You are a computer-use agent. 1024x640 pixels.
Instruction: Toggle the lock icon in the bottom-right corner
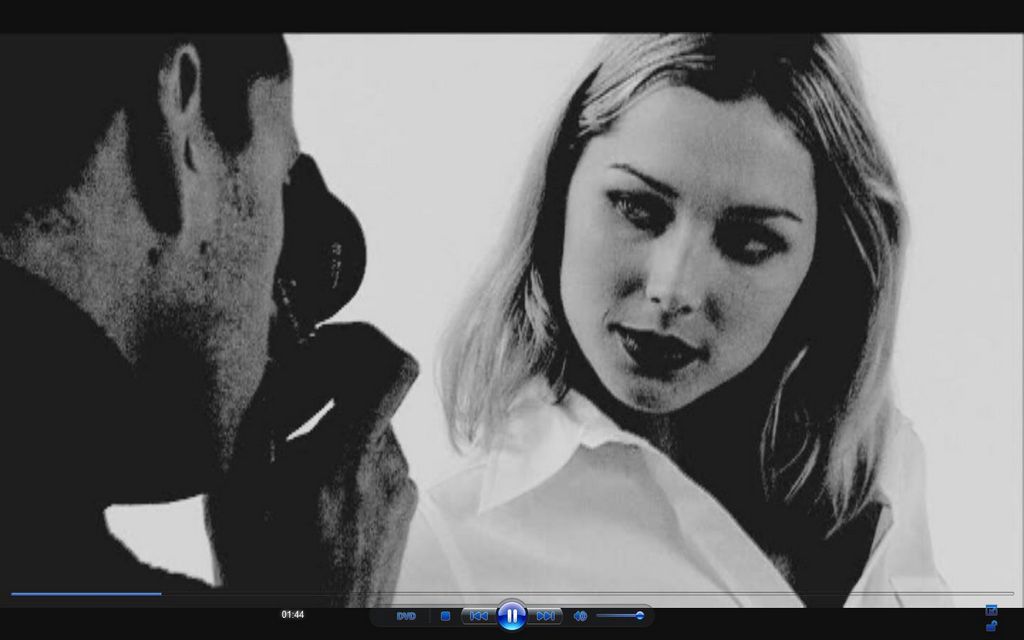coord(991,626)
